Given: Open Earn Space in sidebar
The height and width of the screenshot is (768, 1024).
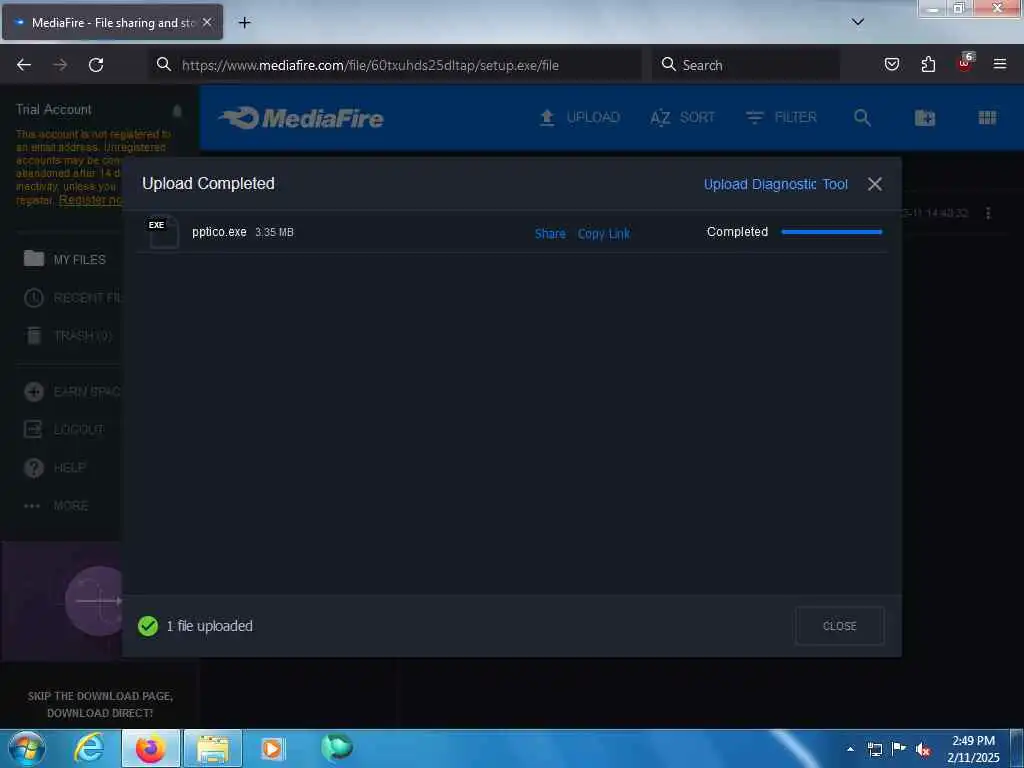Looking at the screenshot, I should 72,391.
